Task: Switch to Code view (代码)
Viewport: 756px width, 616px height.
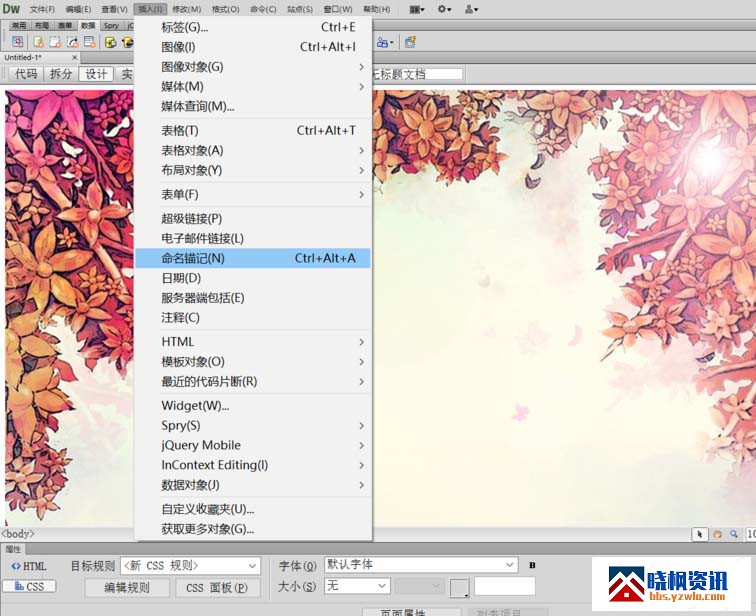Action: [x=26, y=74]
